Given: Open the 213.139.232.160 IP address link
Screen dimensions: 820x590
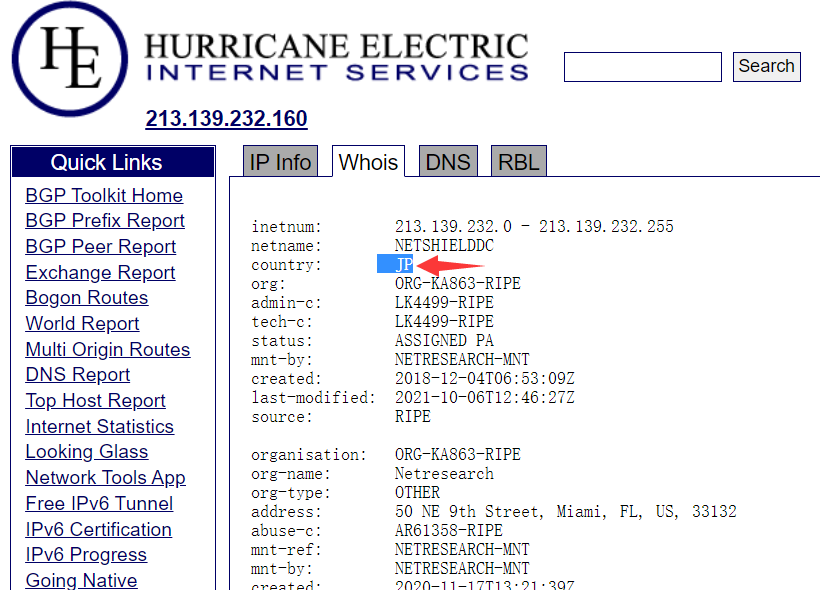Looking at the screenshot, I should click(x=226, y=118).
